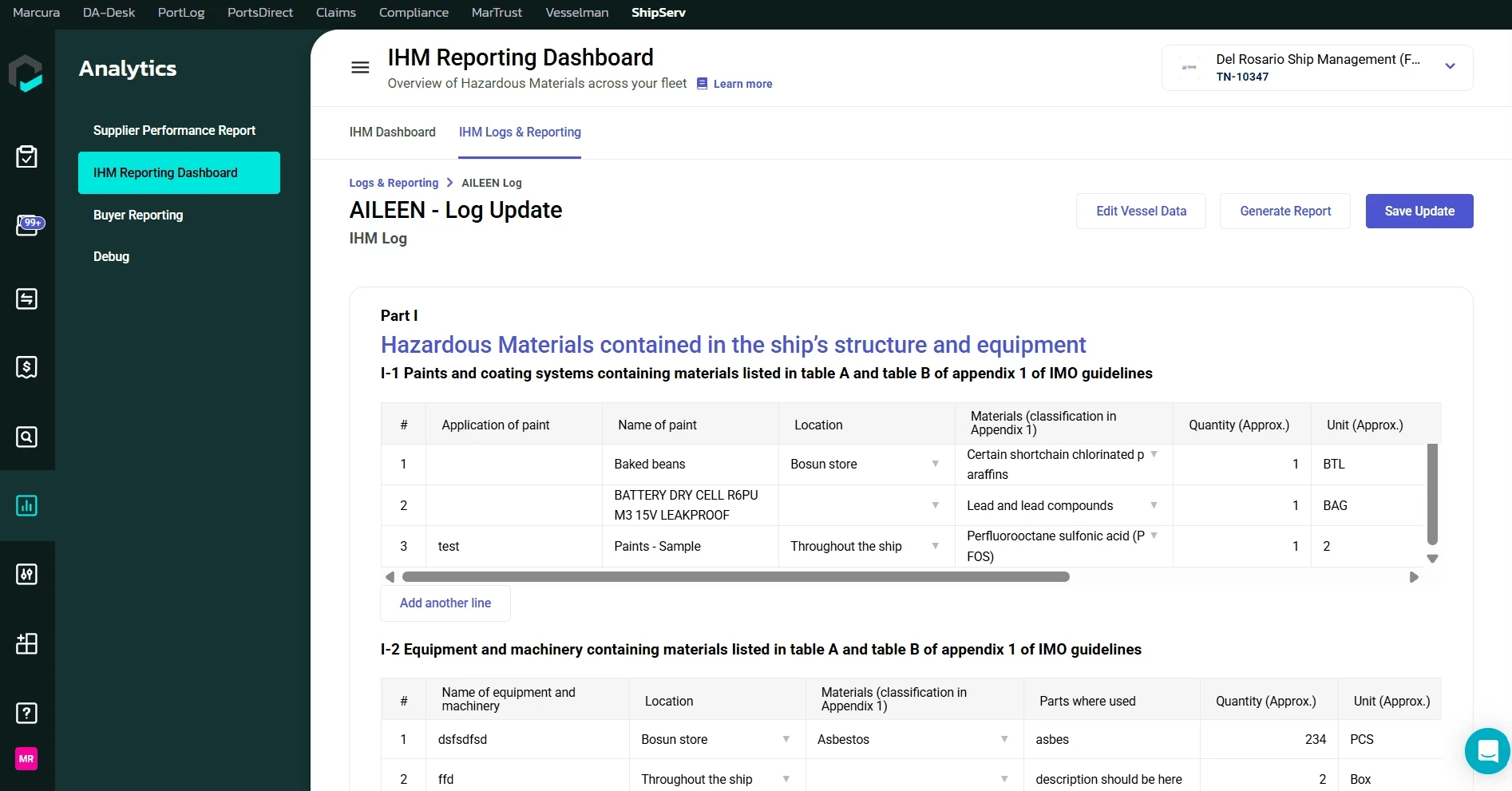Screen dimensions: 1512x791
Task: Open Asbestos materials dropdown
Action: [1004, 739]
